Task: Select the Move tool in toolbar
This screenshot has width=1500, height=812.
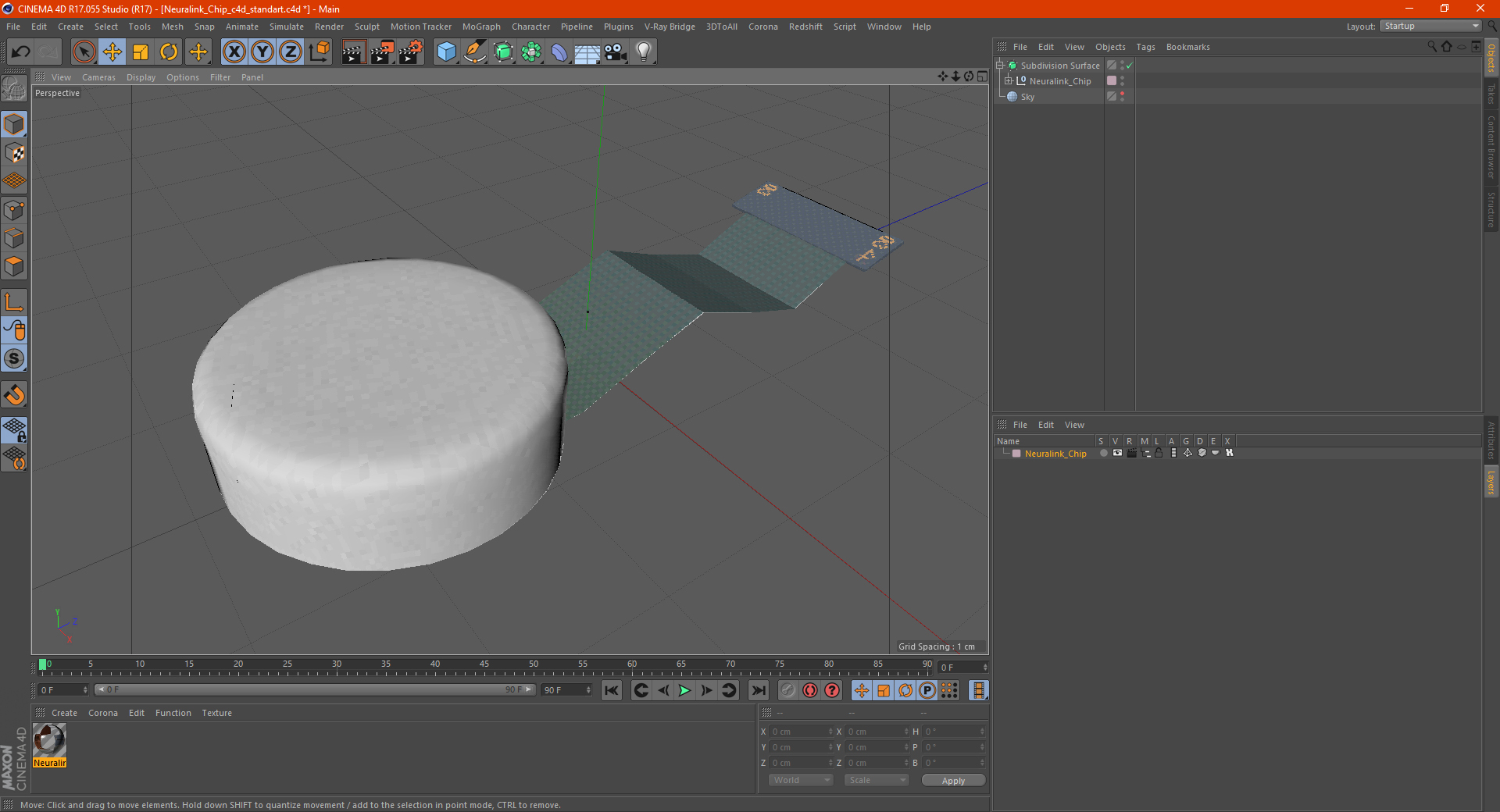Action: point(112,52)
